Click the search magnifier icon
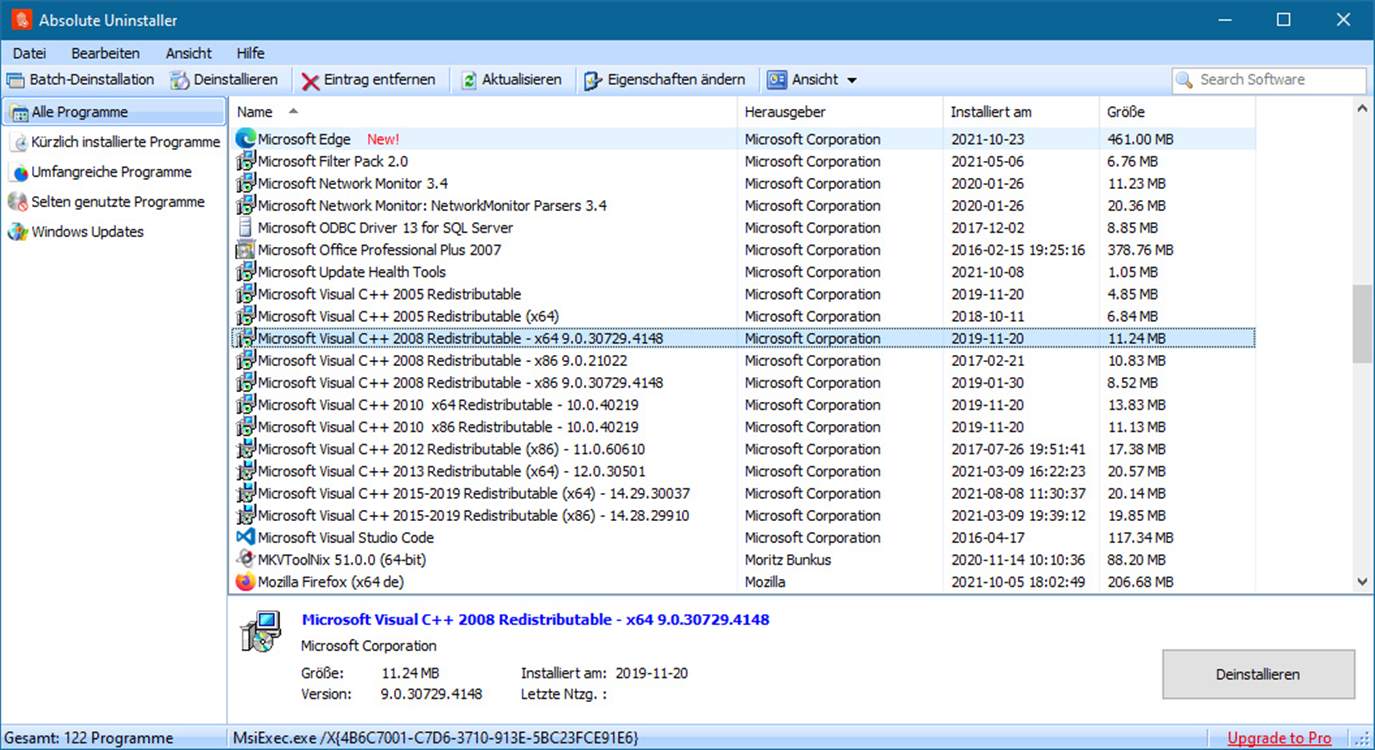Image resolution: width=1375 pixels, height=750 pixels. [x=1185, y=80]
